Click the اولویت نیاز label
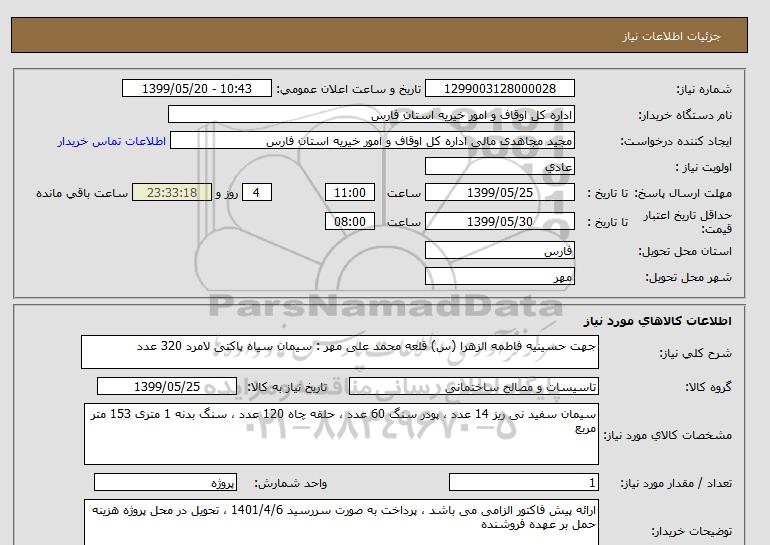Viewport: 770px width, 545px height. pos(704,167)
